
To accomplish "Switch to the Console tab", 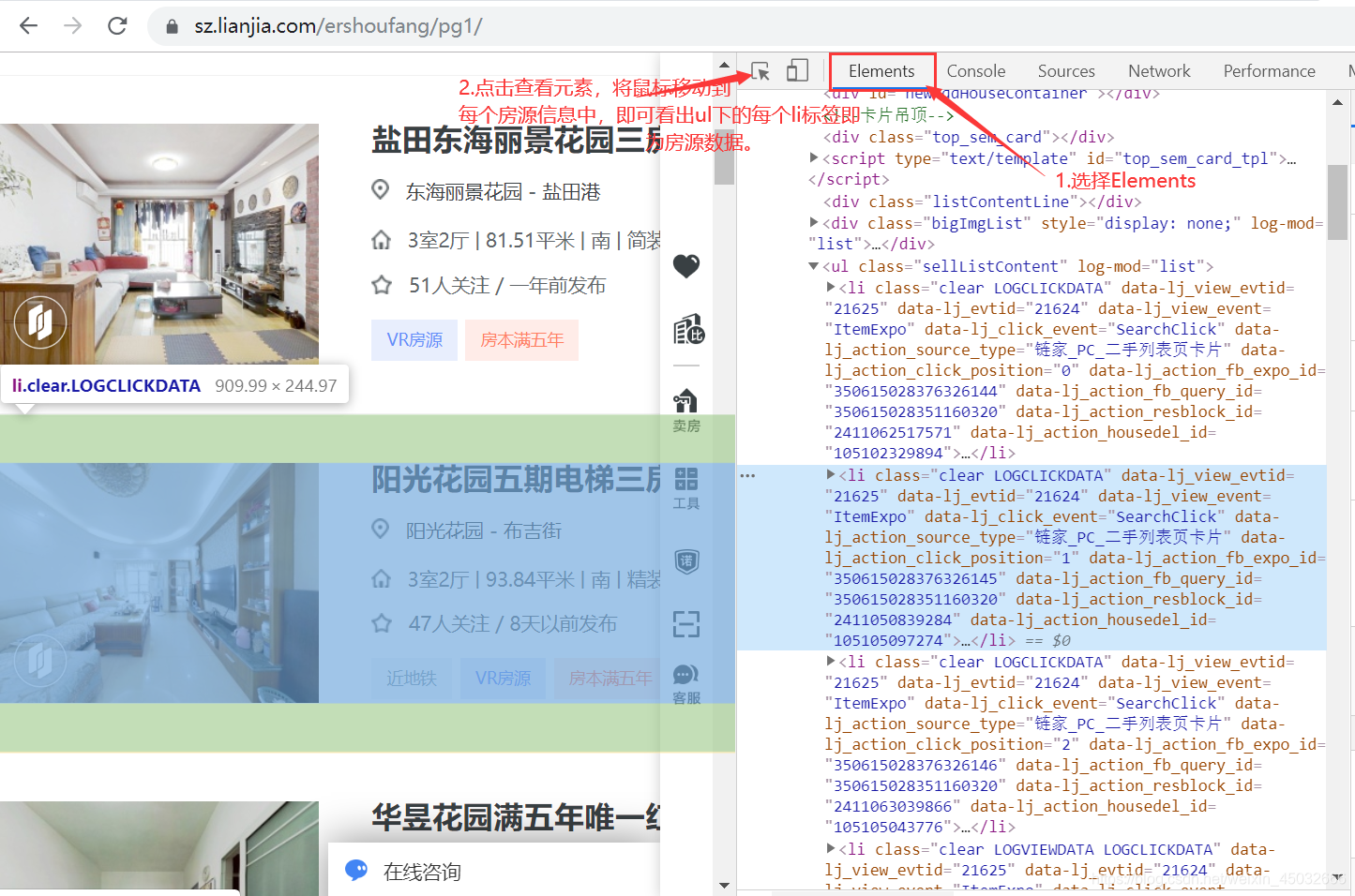I will (x=976, y=71).
